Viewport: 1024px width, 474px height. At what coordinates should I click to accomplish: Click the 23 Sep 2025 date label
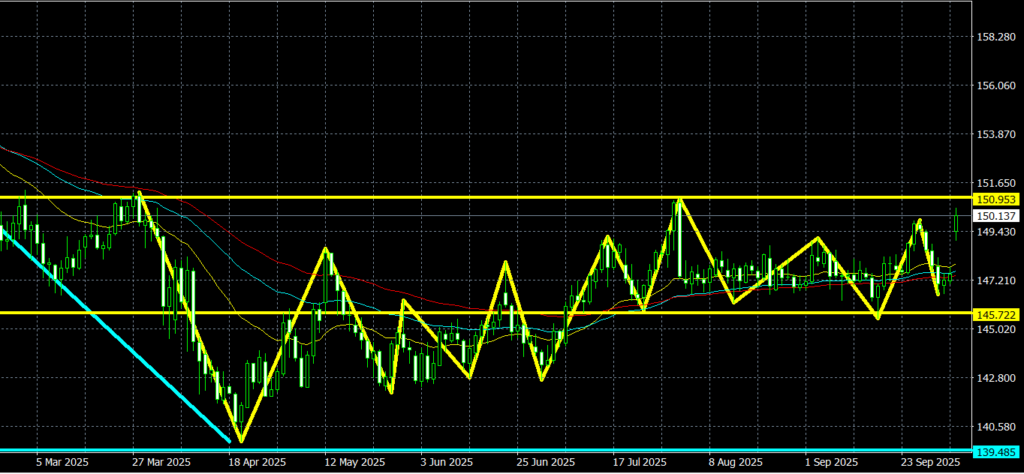(x=930, y=464)
